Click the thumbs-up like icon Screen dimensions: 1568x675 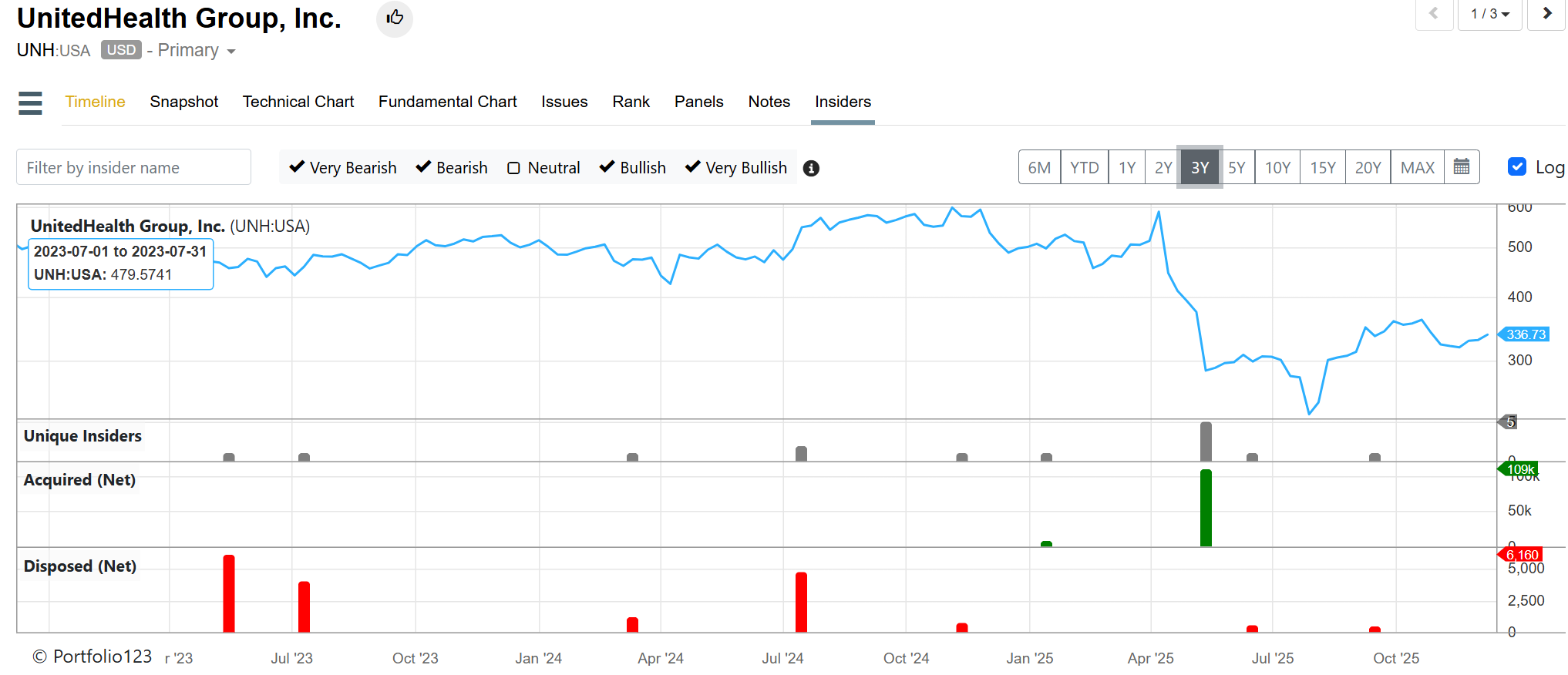click(x=394, y=18)
